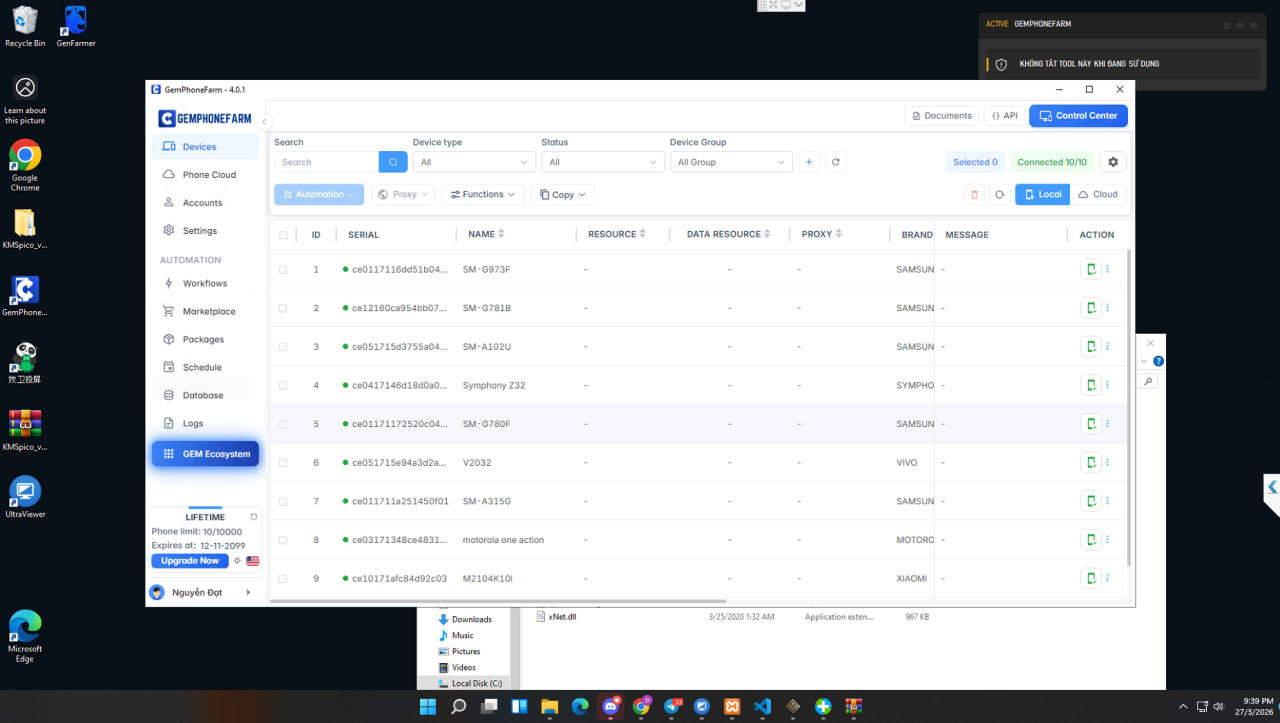Click the sun theme toggle icon
The image size is (1280, 723).
pyautogui.click(x=237, y=561)
